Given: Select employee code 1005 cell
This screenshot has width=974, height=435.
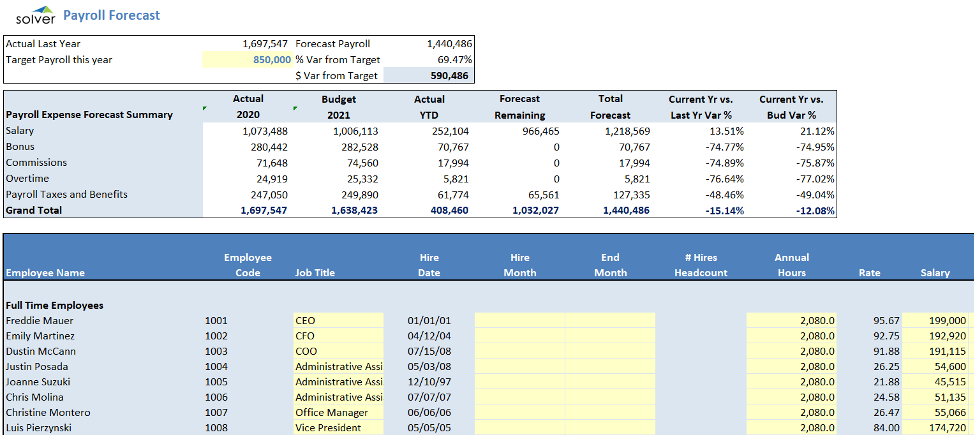Looking at the screenshot, I should [x=217, y=382].
